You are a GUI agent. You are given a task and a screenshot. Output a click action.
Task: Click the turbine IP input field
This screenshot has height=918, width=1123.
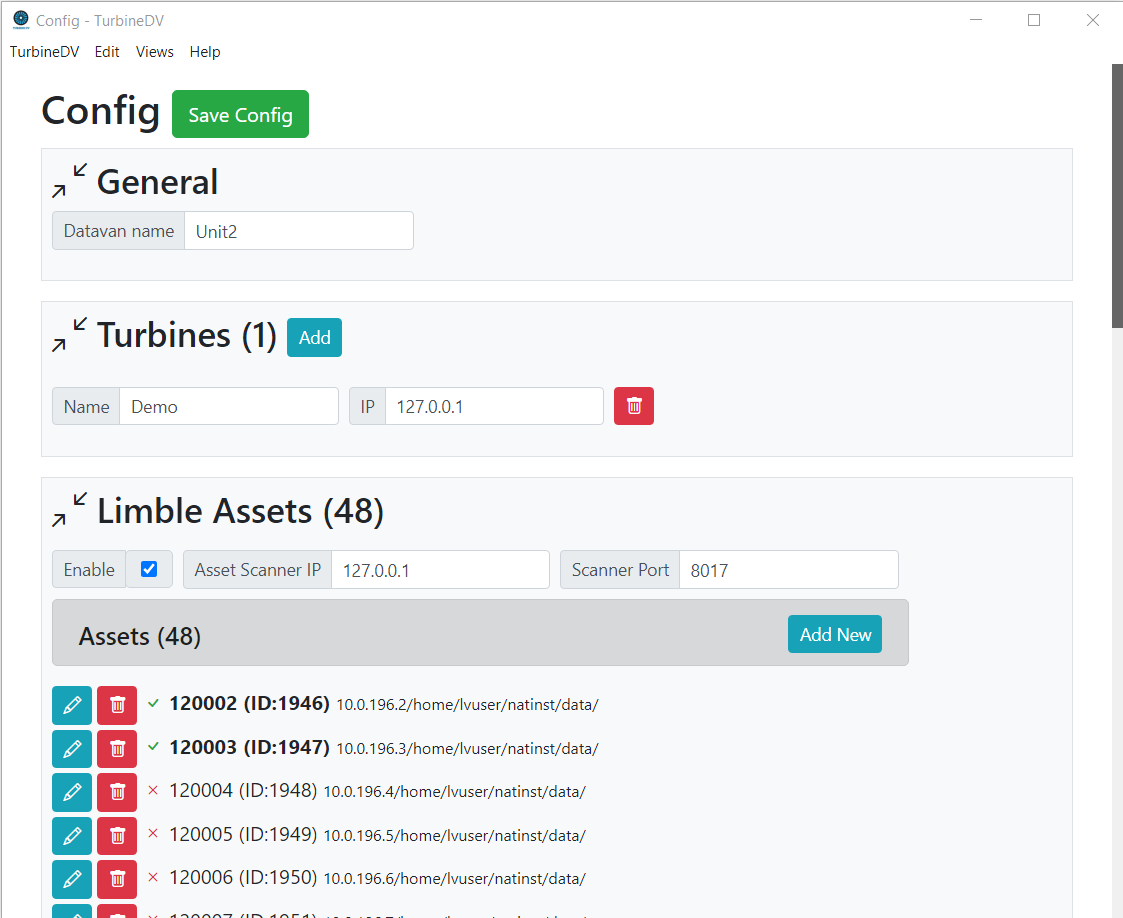pos(494,406)
